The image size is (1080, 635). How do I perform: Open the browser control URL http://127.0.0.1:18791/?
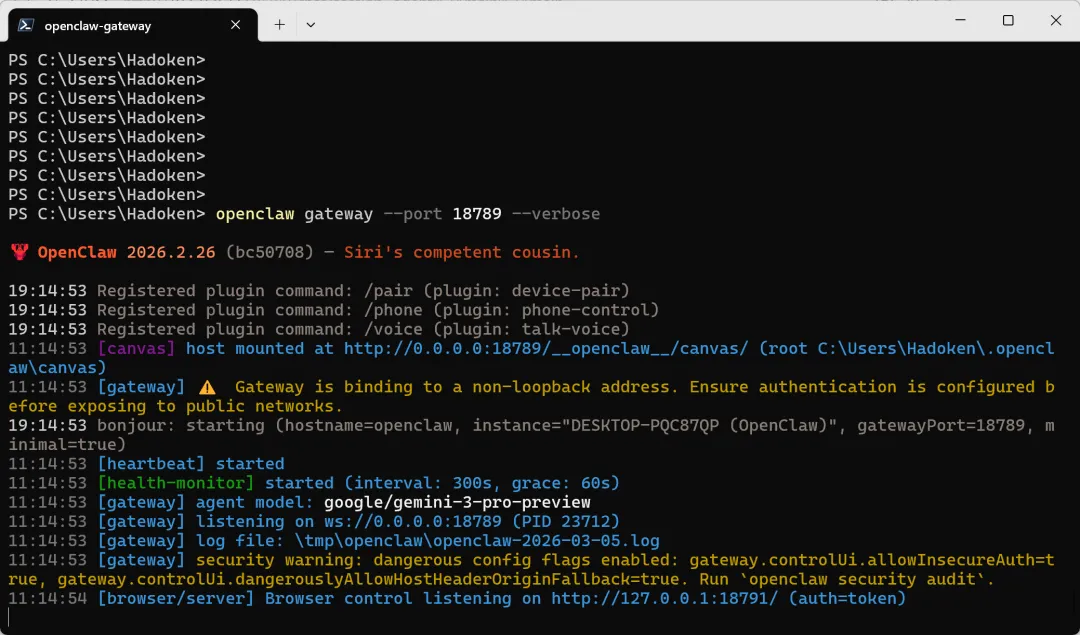664,598
